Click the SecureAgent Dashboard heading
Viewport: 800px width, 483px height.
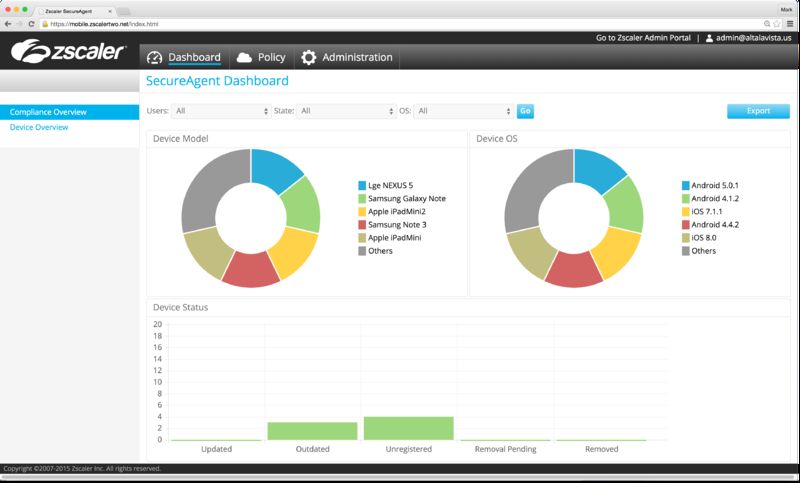pyautogui.click(x=217, y=81)
